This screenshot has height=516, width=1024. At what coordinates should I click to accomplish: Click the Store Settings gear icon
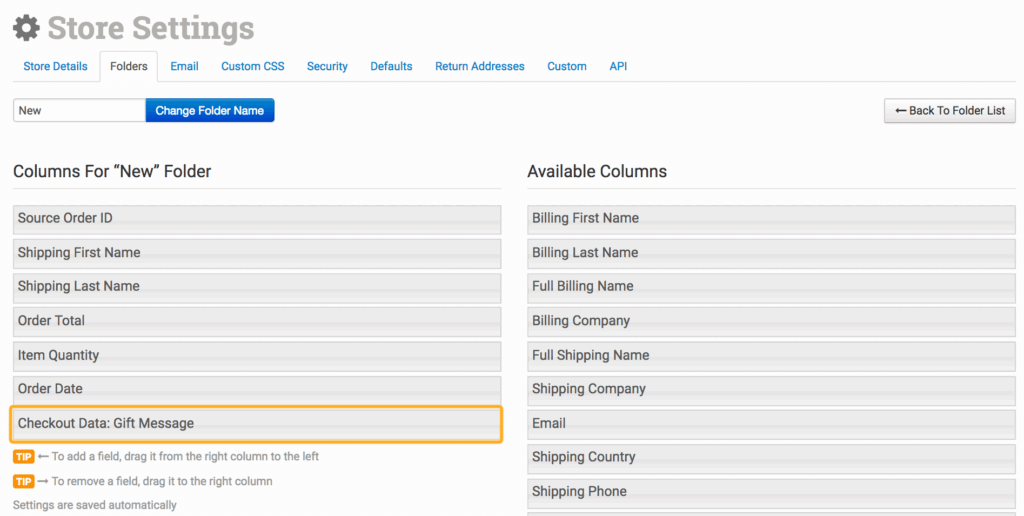26,28
